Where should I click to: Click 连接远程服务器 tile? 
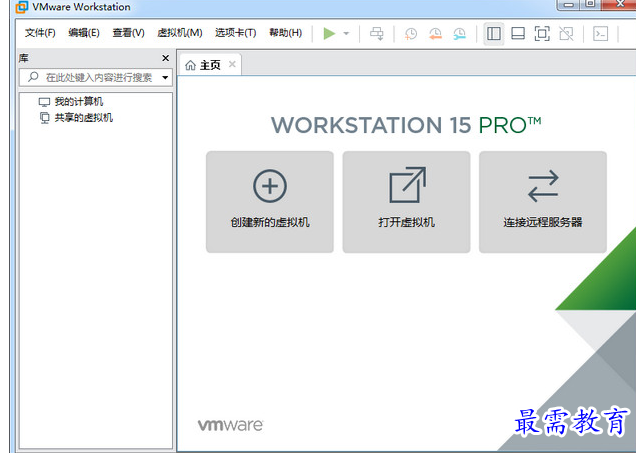[x=543, y=202]
